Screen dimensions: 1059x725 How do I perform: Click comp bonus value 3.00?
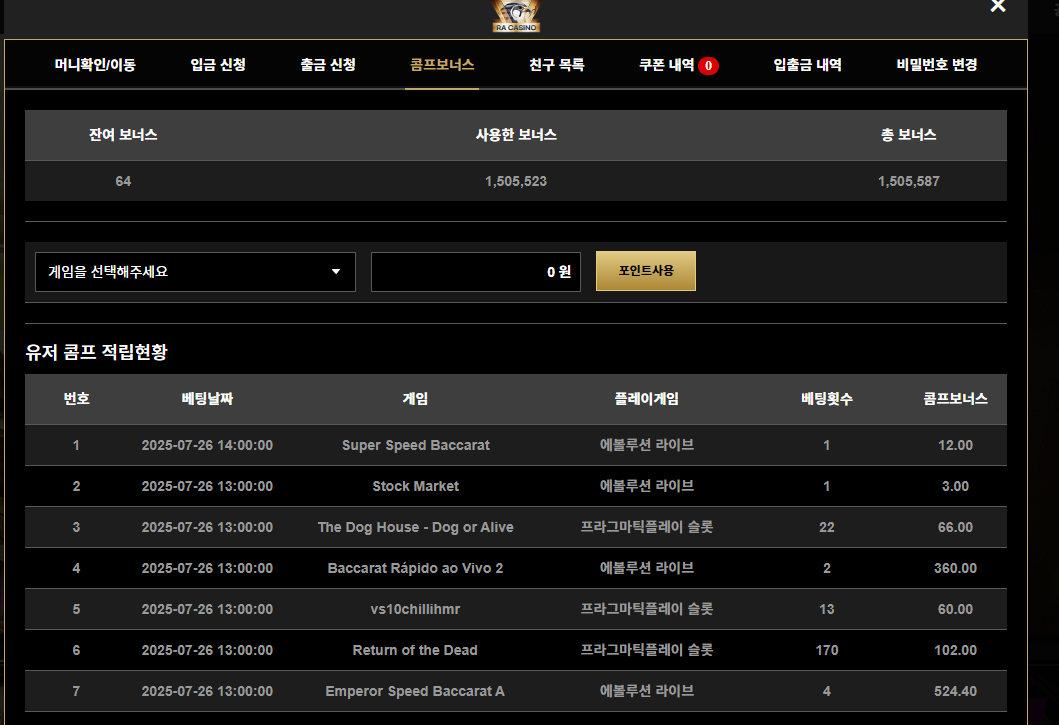point(955,486)
